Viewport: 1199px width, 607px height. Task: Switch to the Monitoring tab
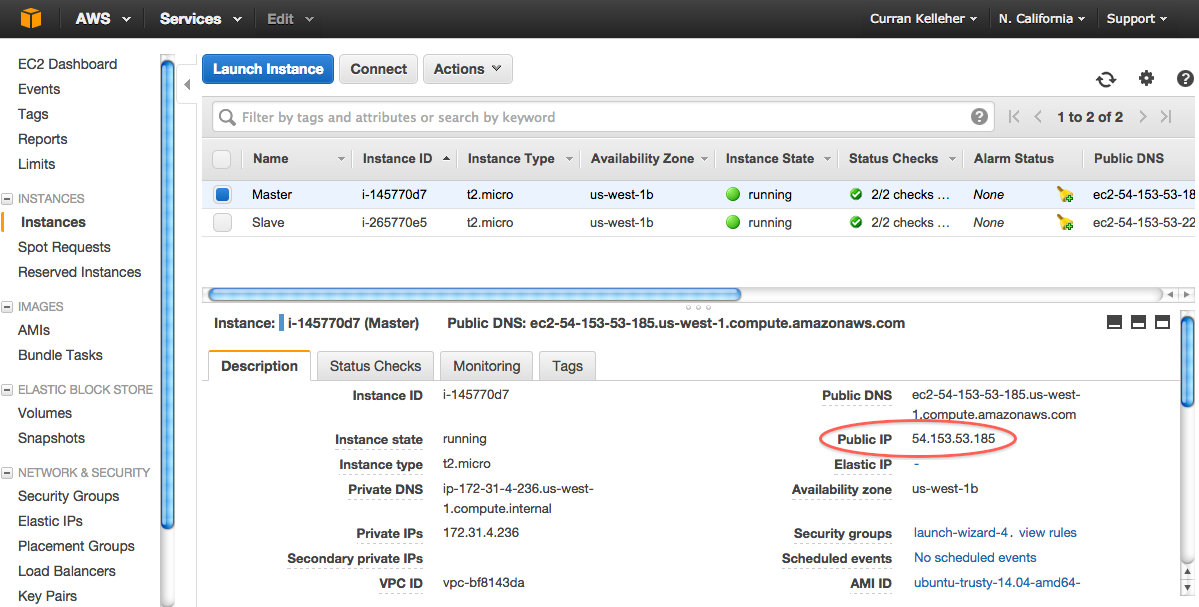pos(486,366)
